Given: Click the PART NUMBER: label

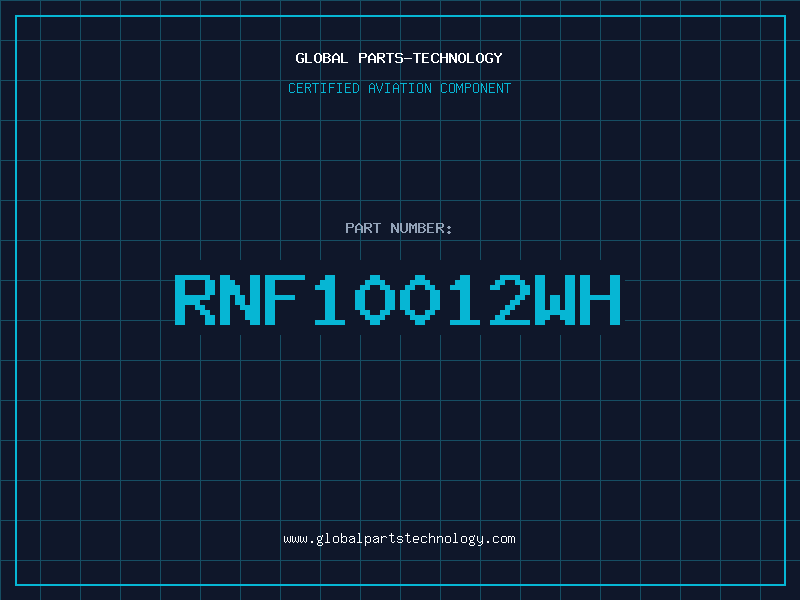Looking at the screenshot, I should [x=398, y=228].
